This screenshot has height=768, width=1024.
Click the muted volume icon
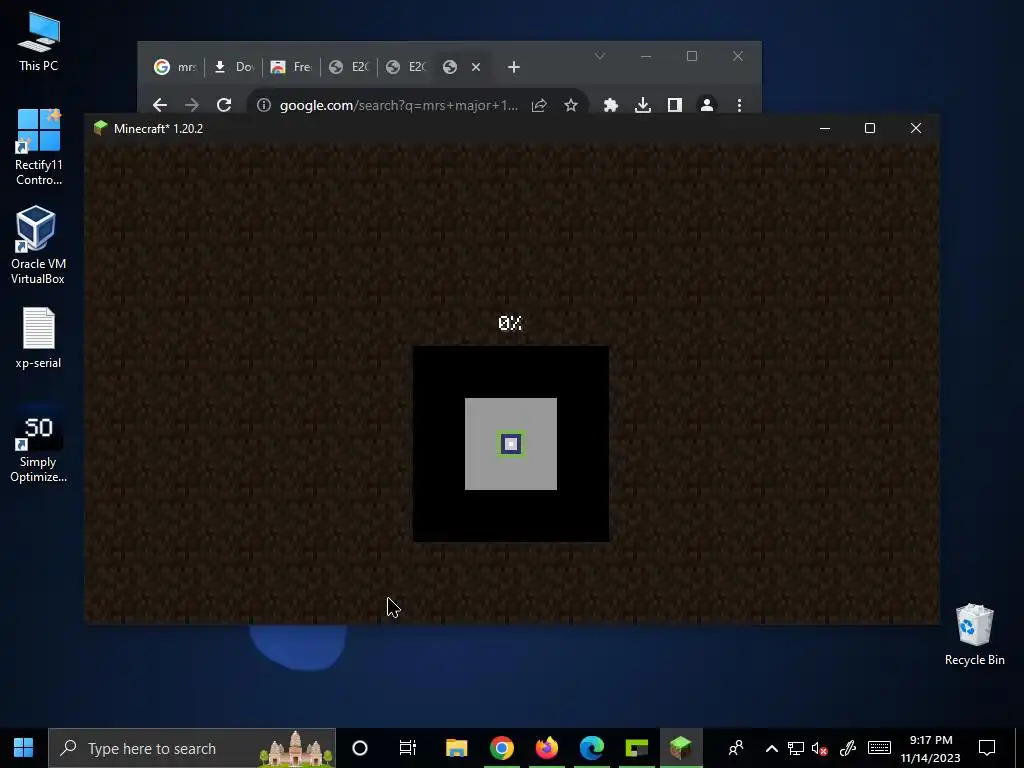(x=820, y=748)
